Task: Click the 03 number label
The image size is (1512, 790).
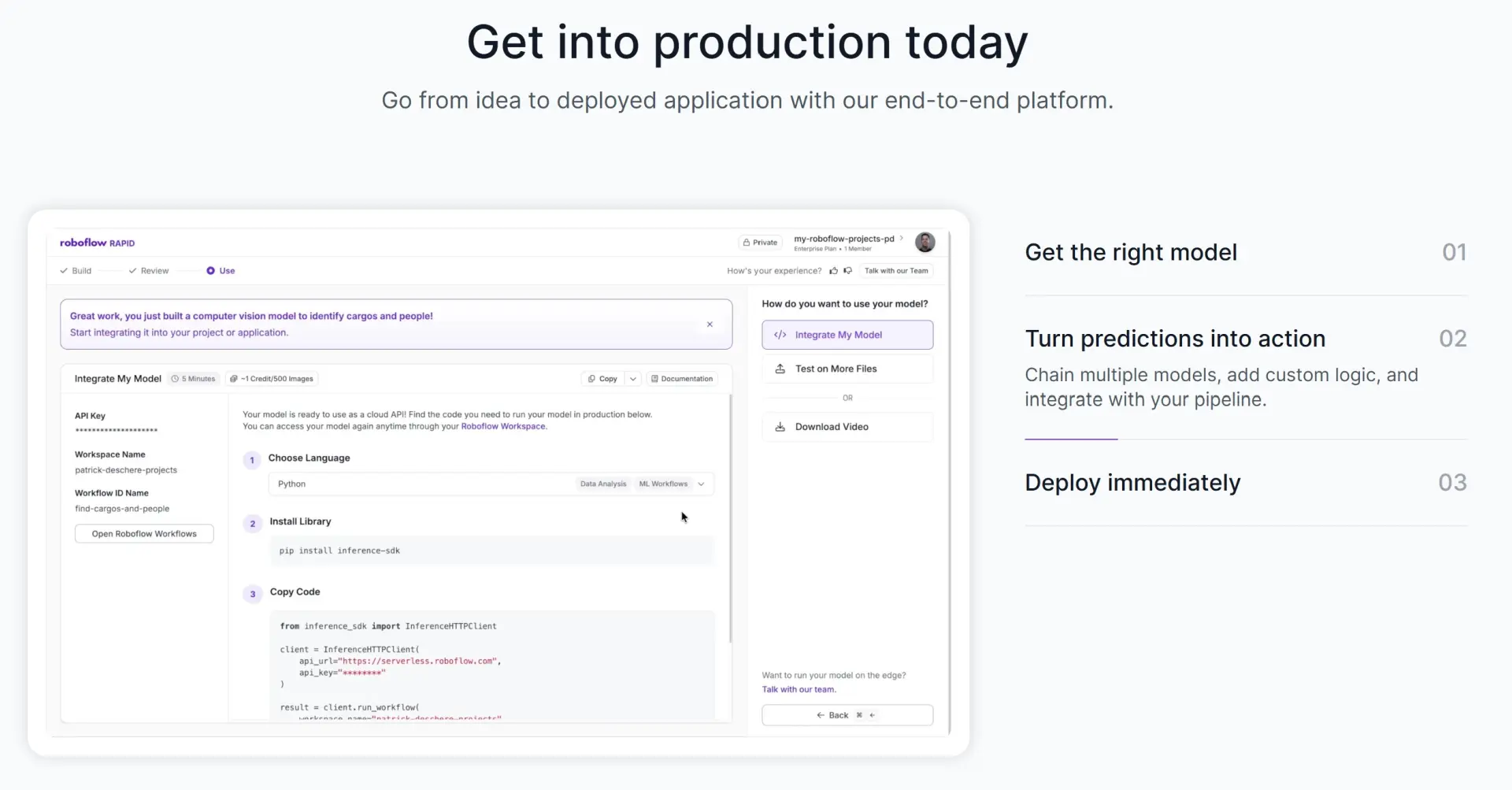Action: click(x=1452, y=482)
